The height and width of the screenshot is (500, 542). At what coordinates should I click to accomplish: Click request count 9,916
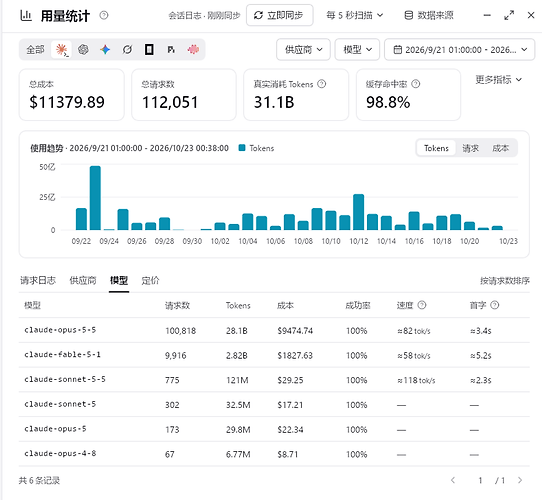(176, 355)
